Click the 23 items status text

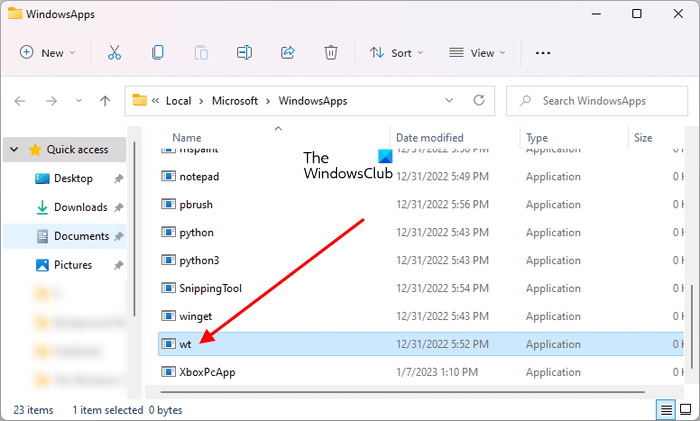pos(33,410)
